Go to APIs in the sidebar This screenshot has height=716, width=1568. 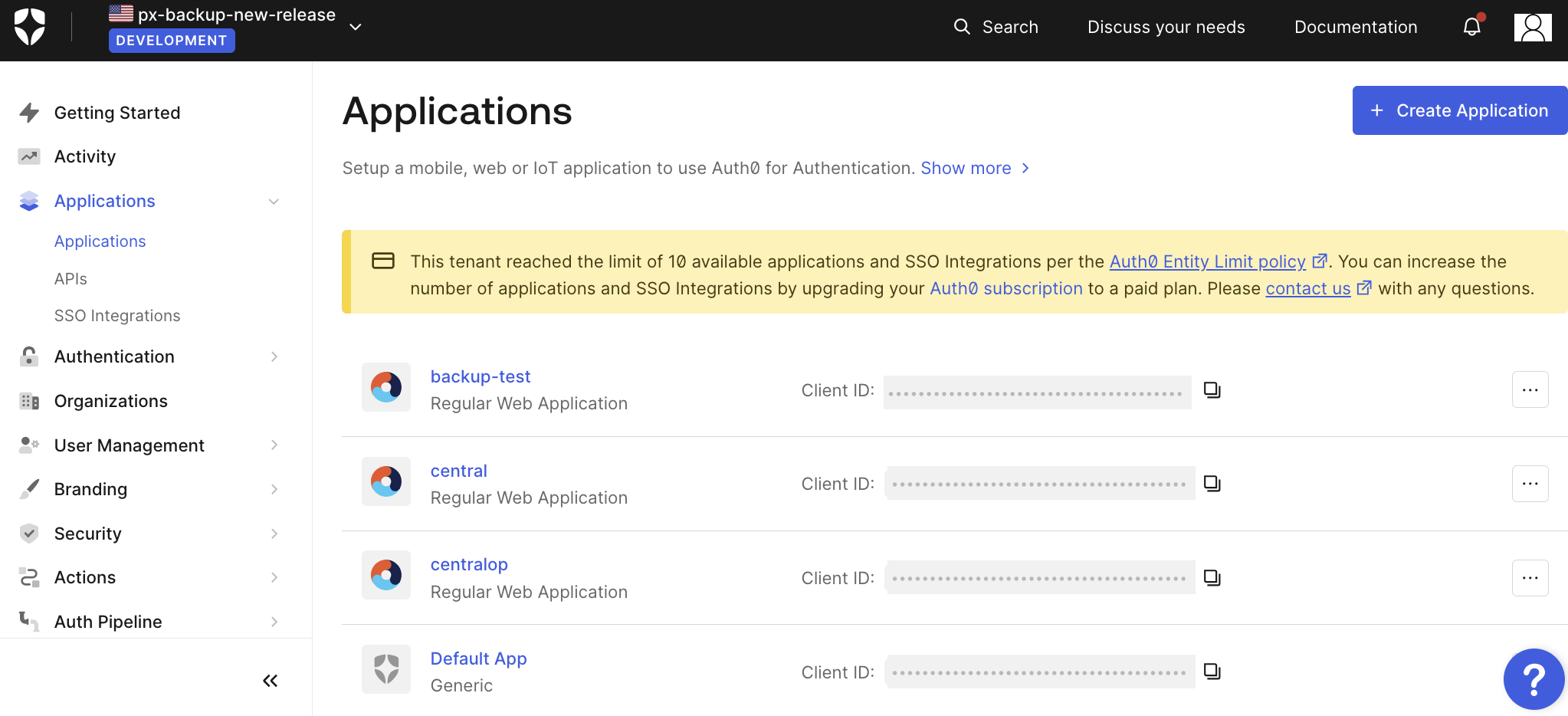[71, 279]
